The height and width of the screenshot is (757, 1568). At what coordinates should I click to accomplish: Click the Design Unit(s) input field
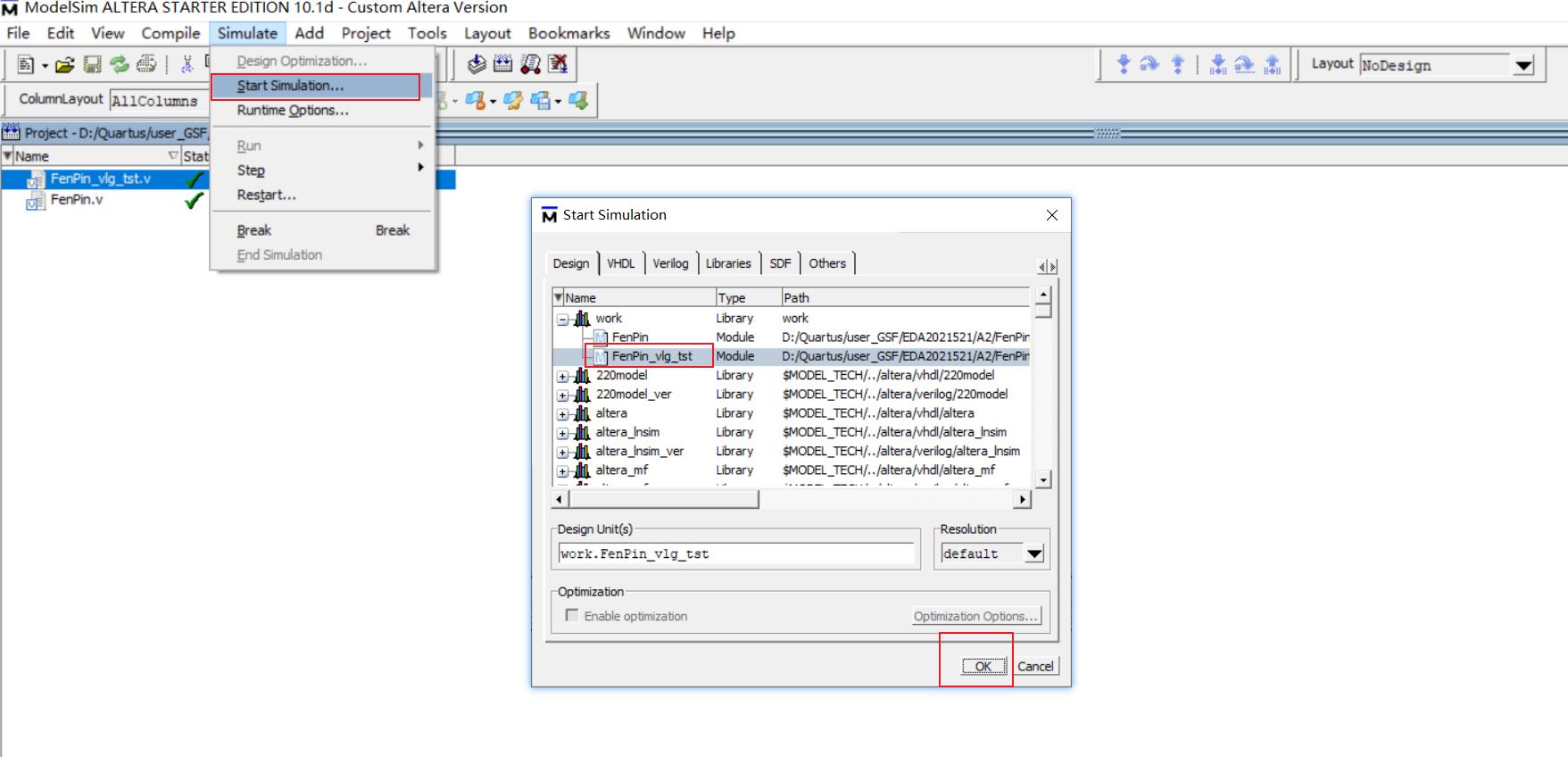(x=737, y=554)
